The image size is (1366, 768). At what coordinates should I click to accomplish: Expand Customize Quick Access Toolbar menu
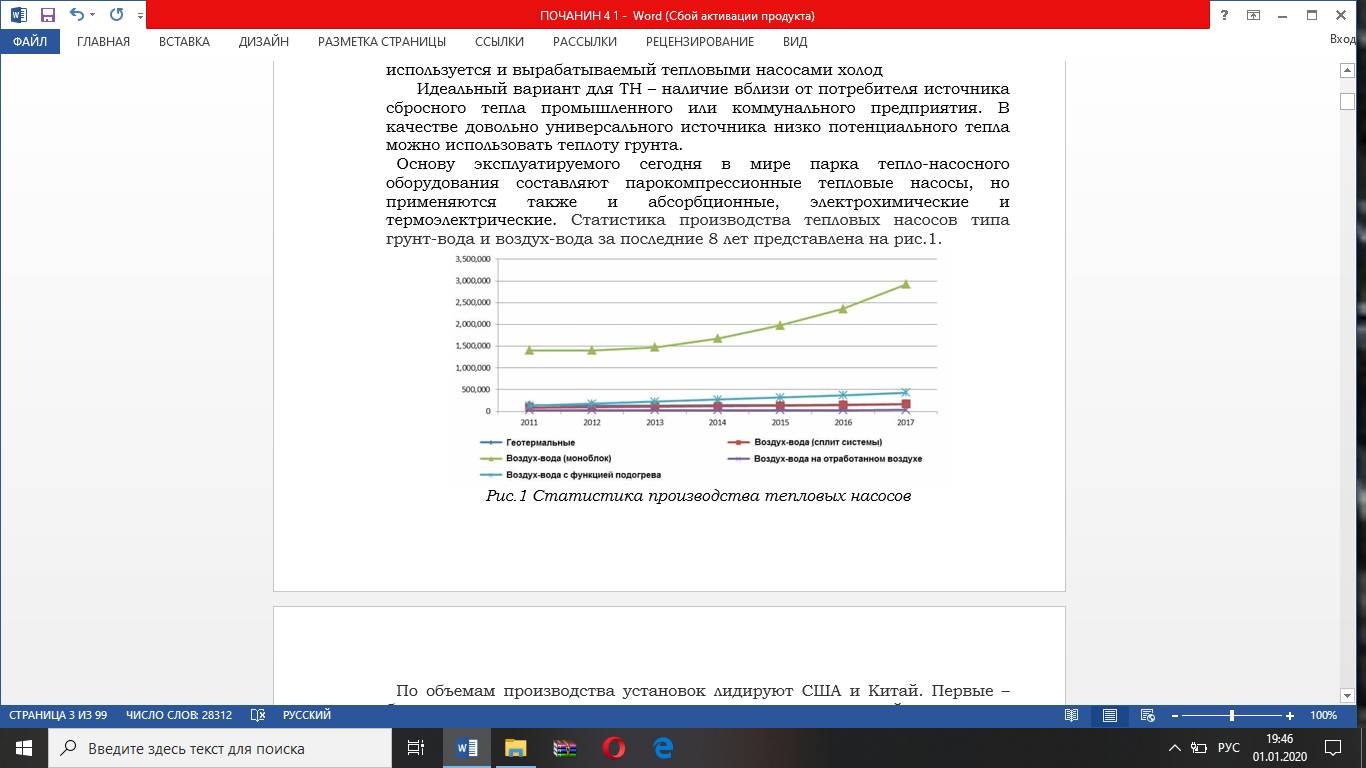[139, 16]
